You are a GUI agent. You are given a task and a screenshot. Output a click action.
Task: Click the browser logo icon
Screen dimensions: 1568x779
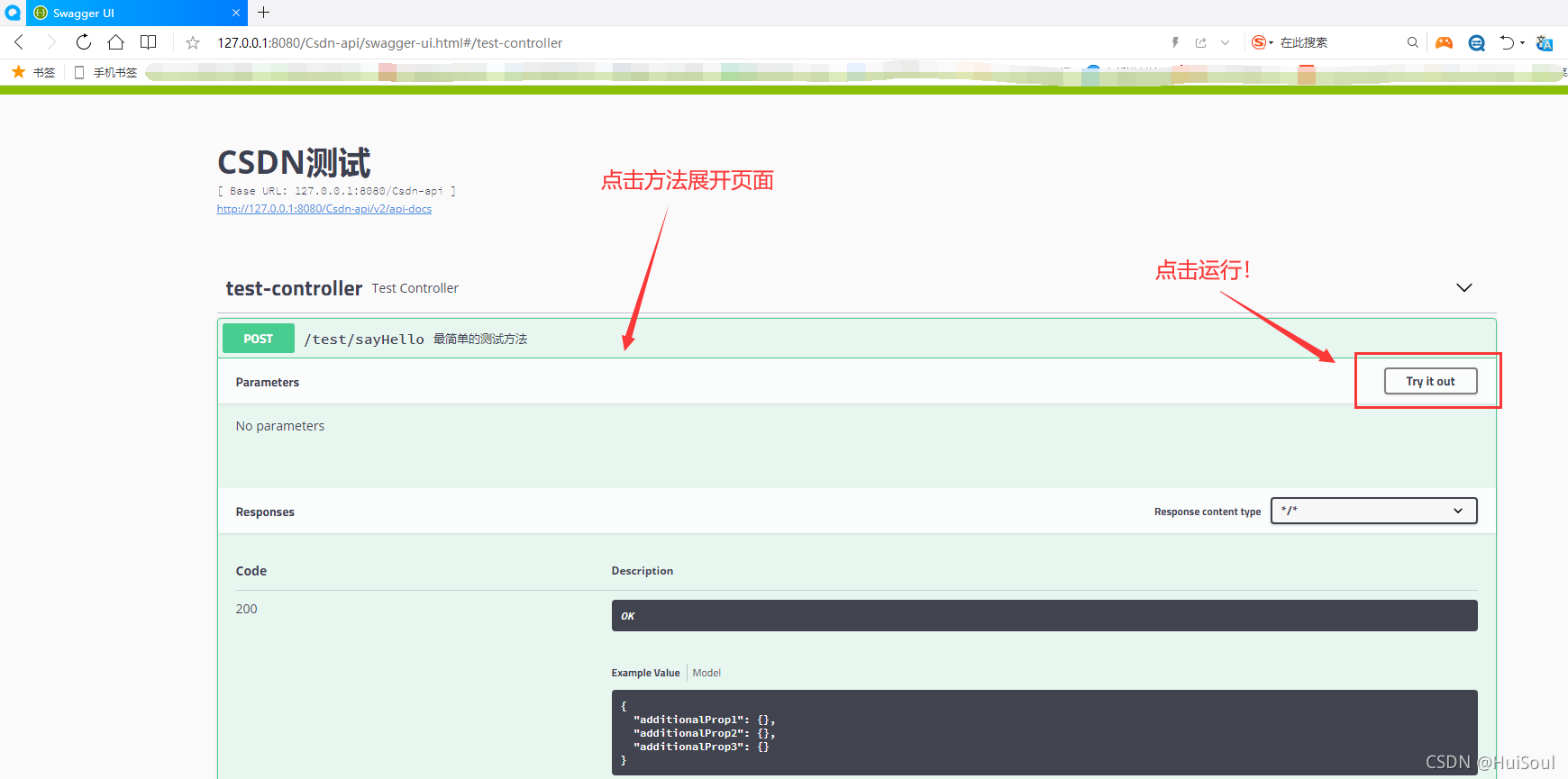13,13
